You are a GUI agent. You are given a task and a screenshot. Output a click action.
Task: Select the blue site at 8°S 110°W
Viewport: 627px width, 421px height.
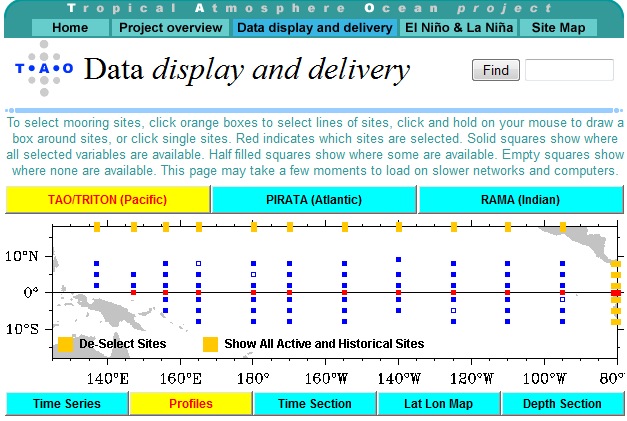(507, 321)
